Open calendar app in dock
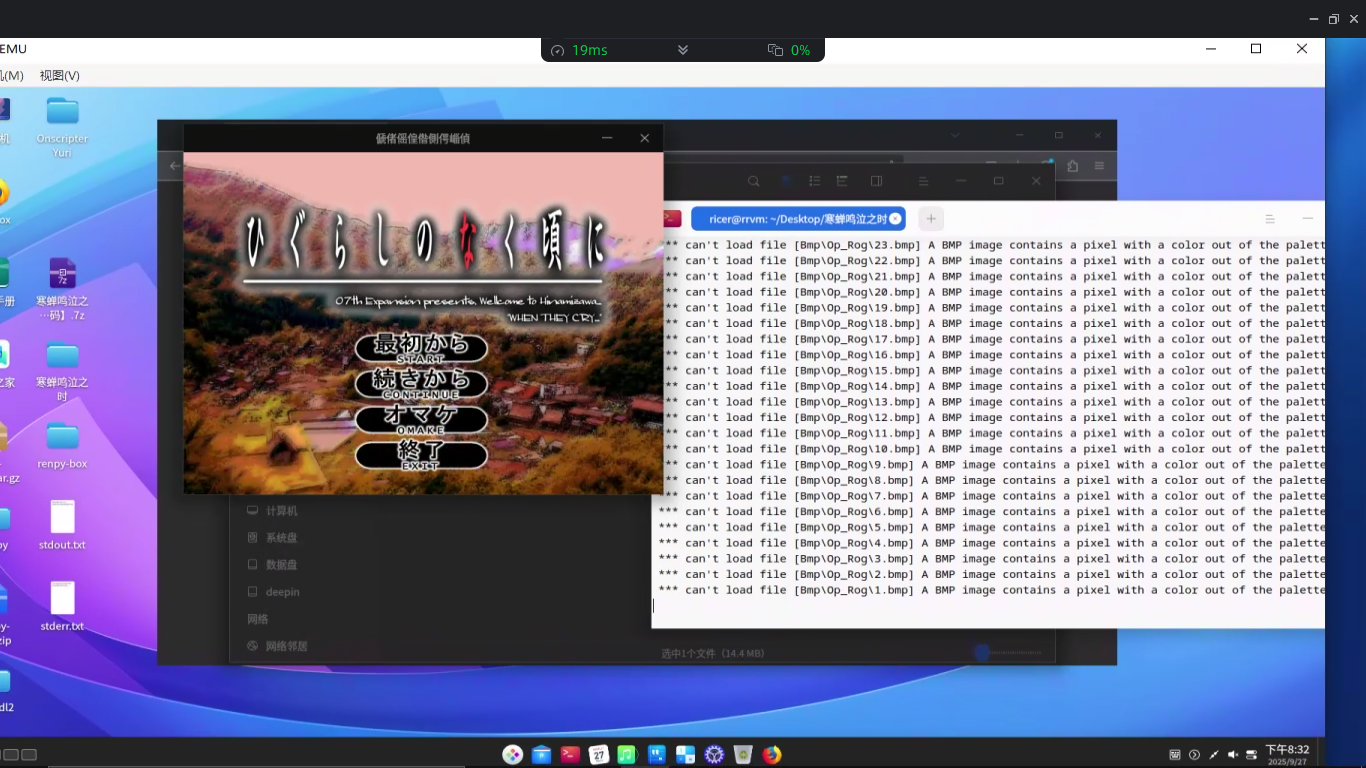The width and height of the screenshot is (1366, 768). (598, 755)
